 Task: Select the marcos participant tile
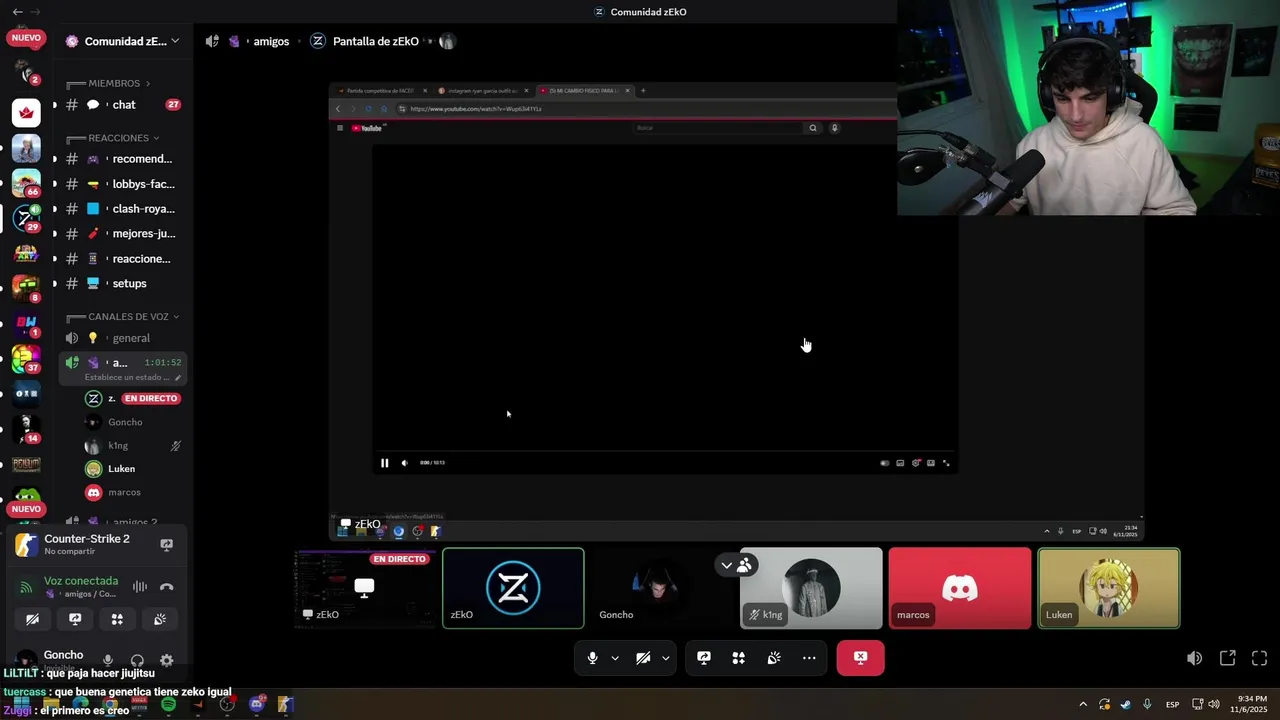coord(960,588)
